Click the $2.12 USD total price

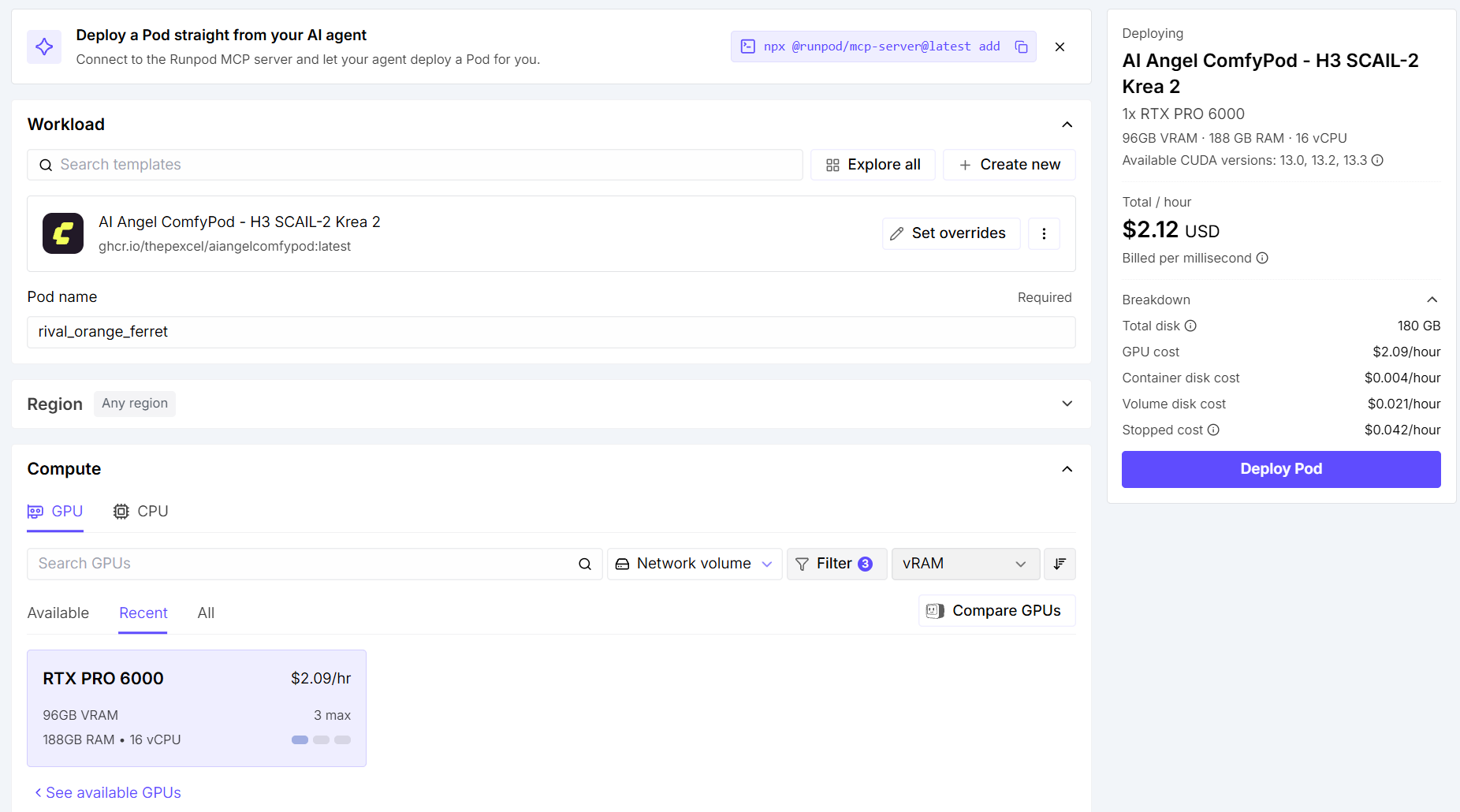1171,230
